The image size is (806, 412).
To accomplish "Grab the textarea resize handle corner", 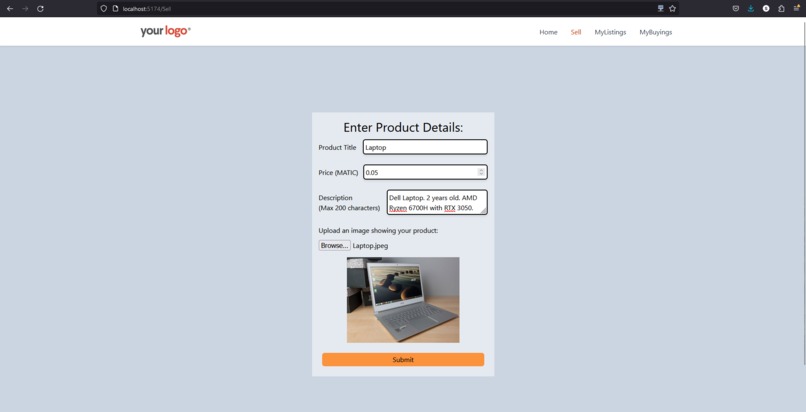I will (x=483, y=211).
